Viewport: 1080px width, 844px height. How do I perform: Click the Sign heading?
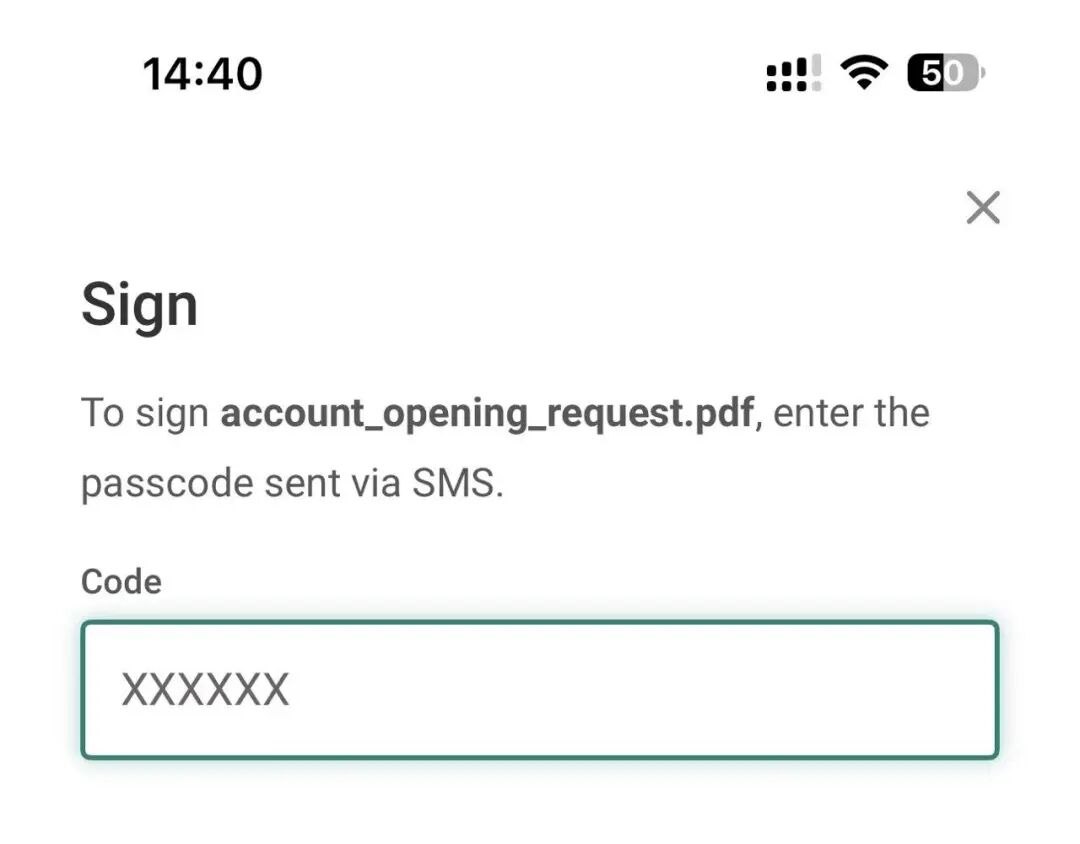(139, 304)
